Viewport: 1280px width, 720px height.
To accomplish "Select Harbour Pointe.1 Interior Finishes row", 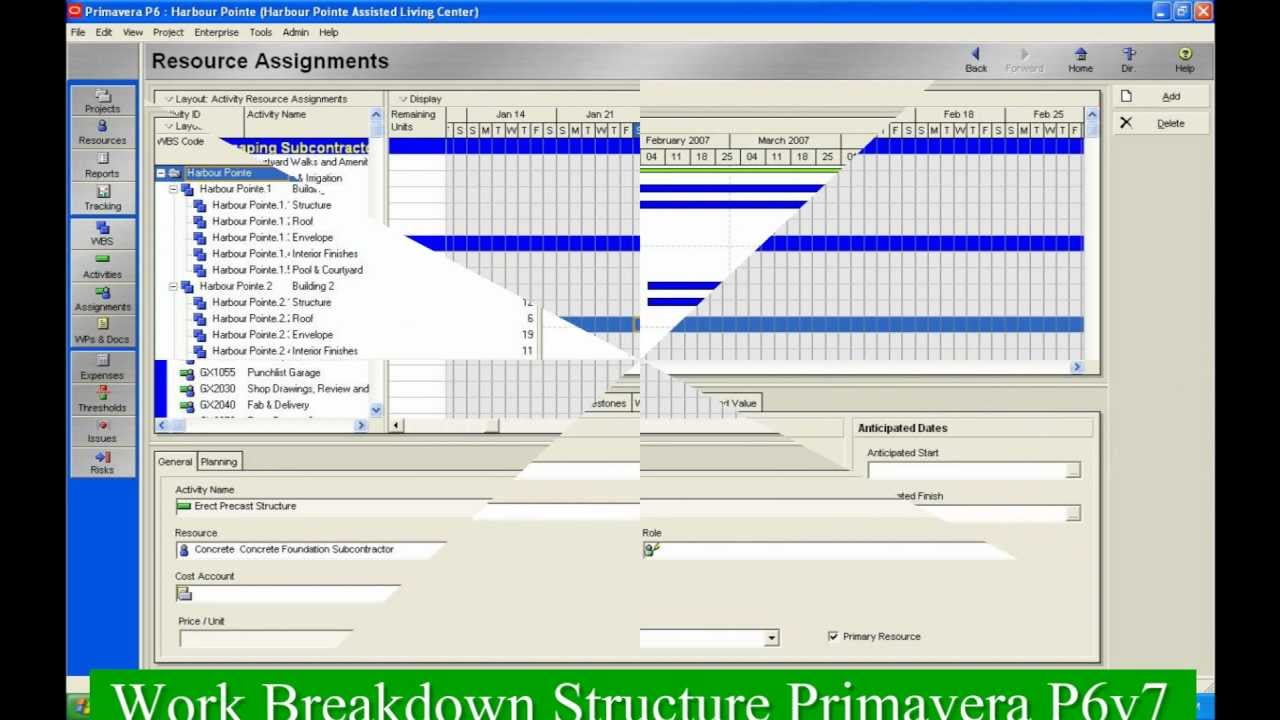I will point(271,254).
